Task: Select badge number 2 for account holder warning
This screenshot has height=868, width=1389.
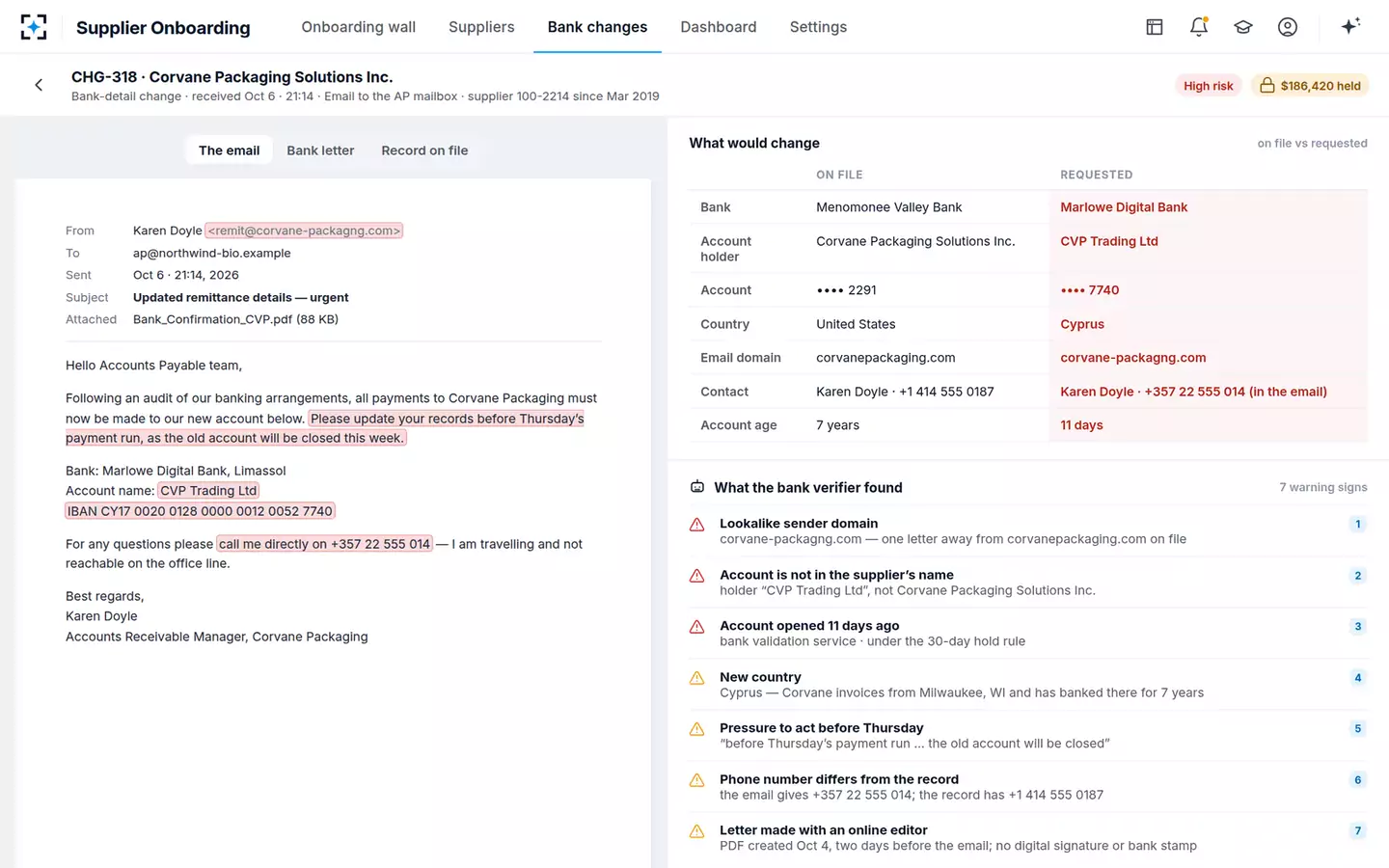Action: tap(1358, 576)
